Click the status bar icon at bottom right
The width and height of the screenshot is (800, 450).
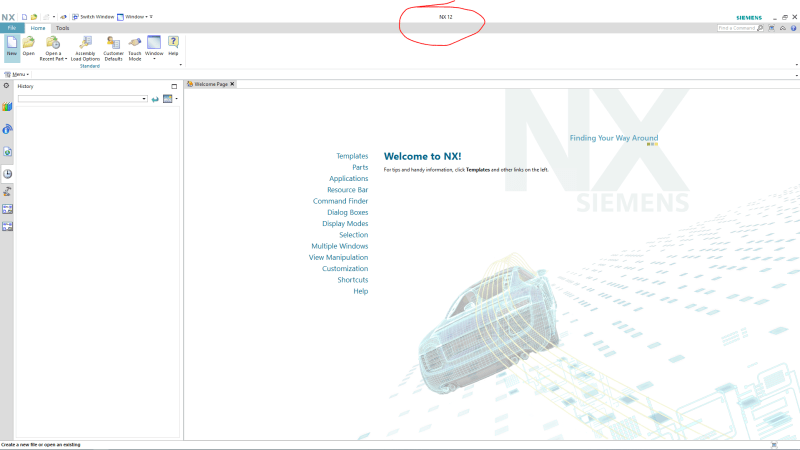(x=774, y=445)
